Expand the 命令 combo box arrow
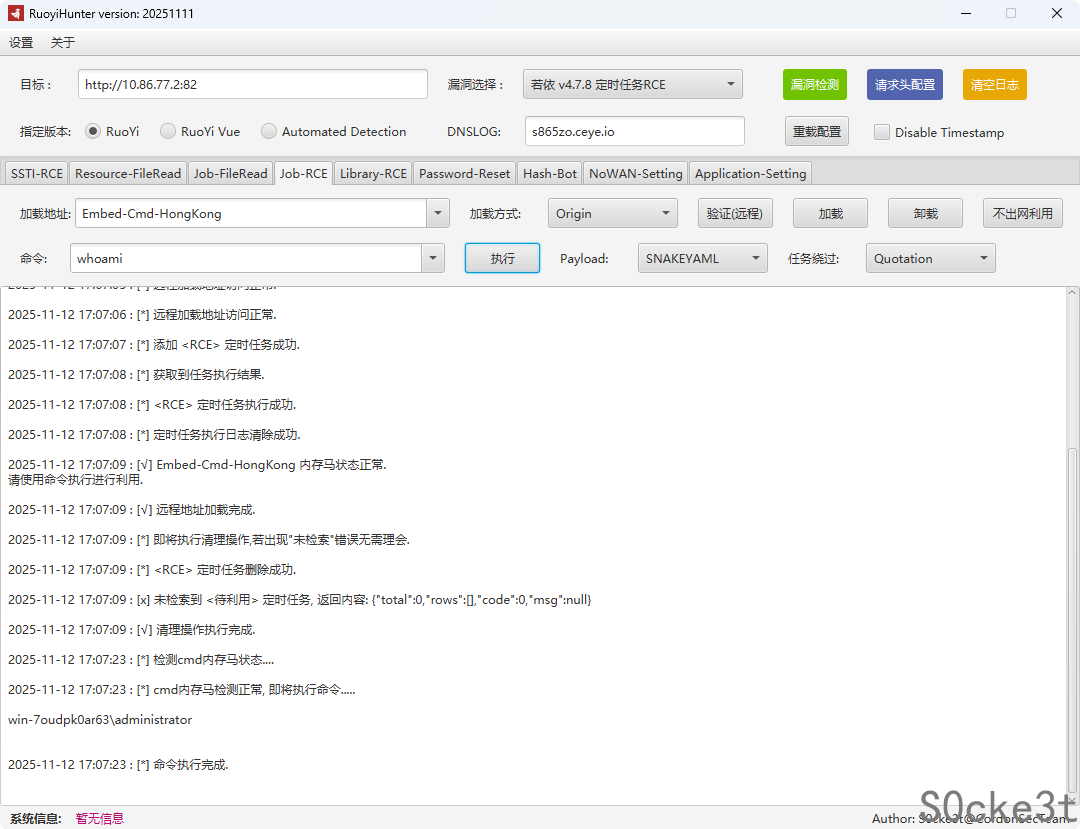This screenshot has width=1080, height=829. 433,258
